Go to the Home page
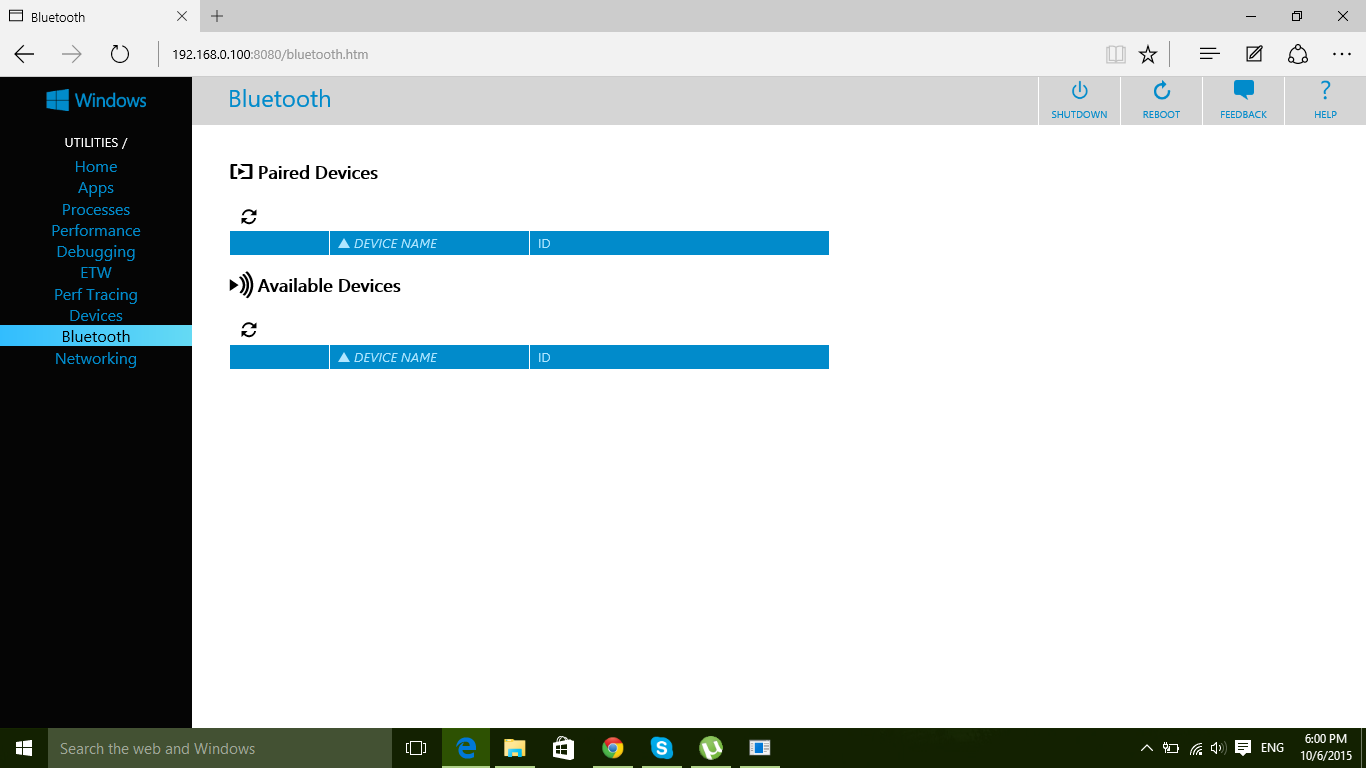The image size is (1366, 768). pyautogui.click(x=96, y=167)
